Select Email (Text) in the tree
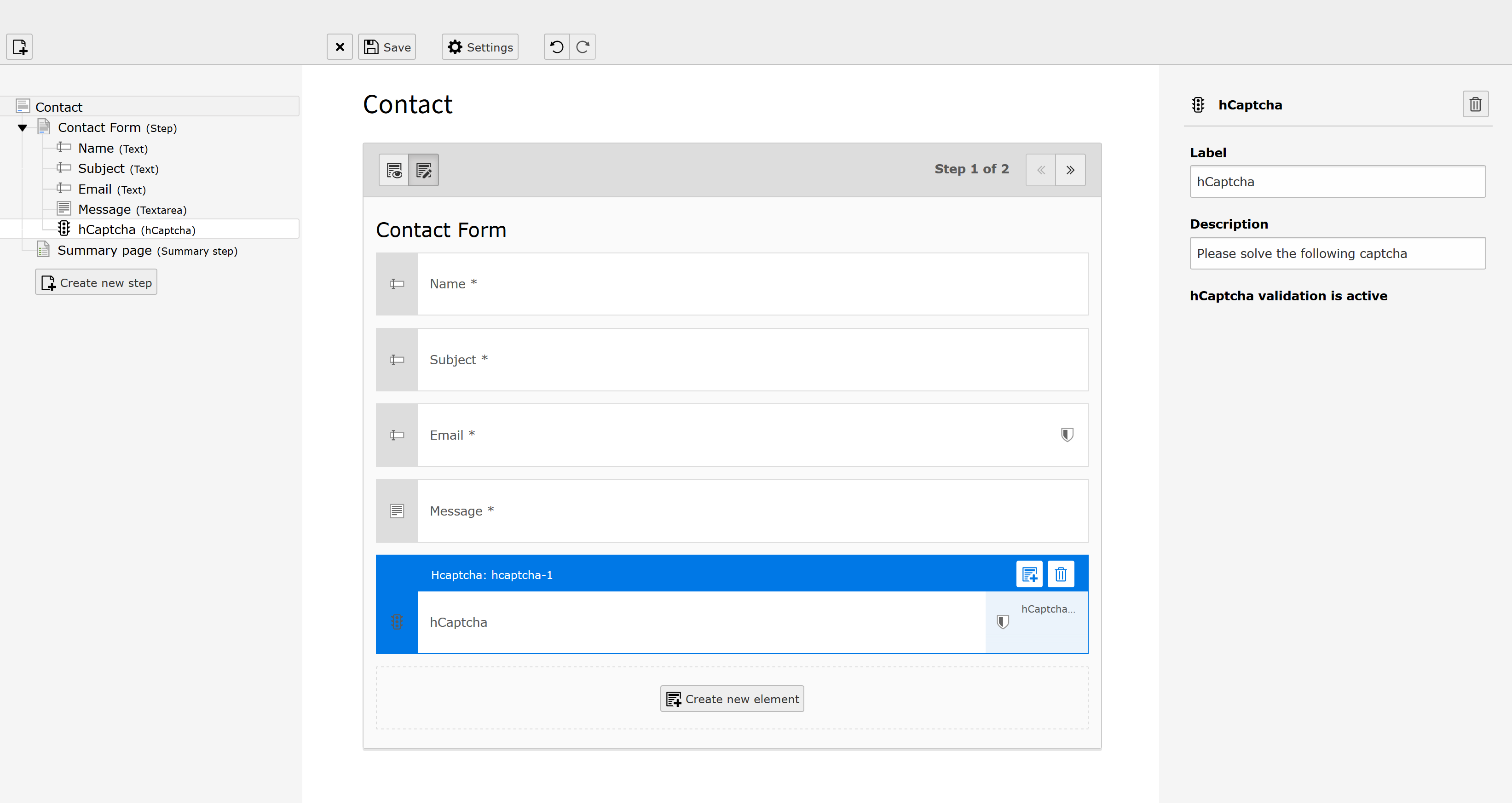This screenshot has width=1512, height=803. [x=111, y=189]
